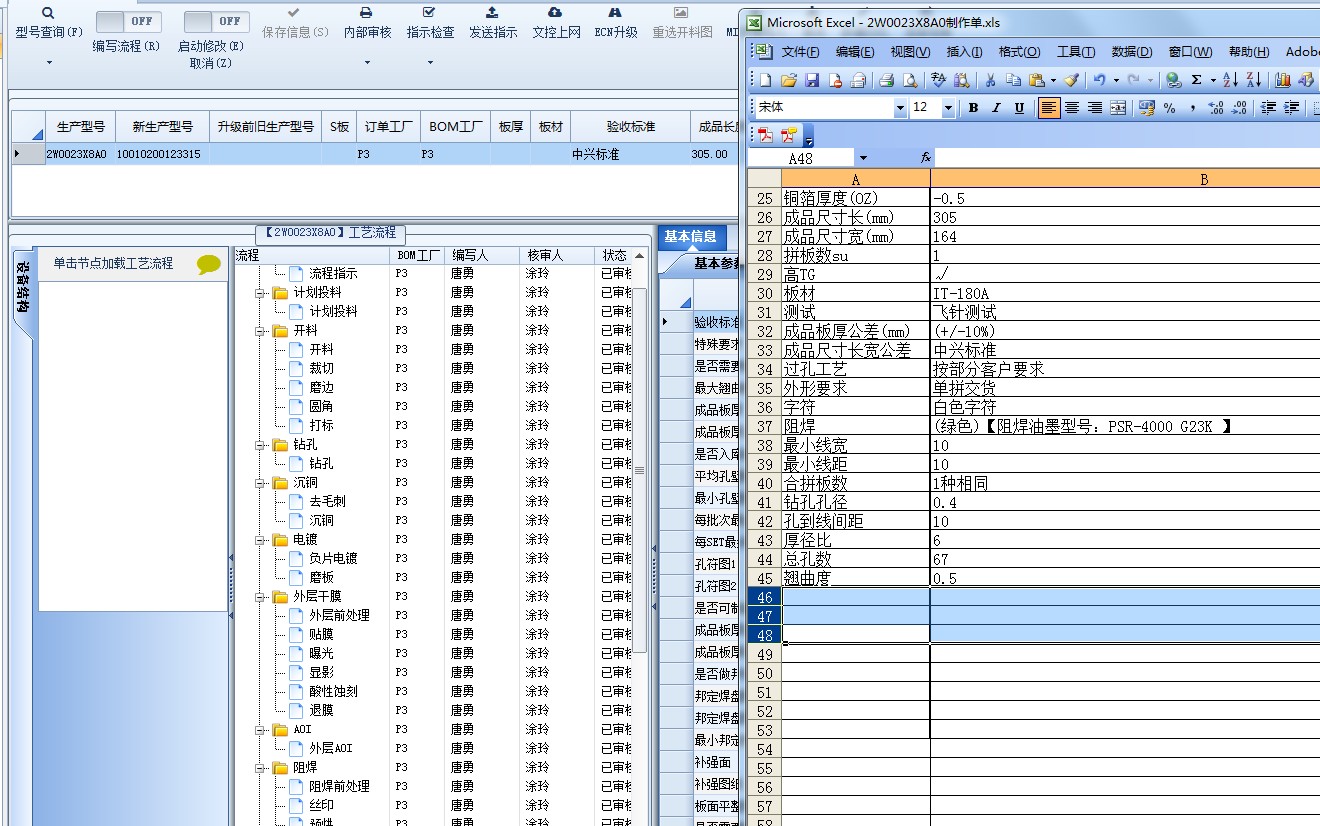Screen dimensions: 1320x826
Task: Click Excel AutoSum sigma icon
Action: (x=1196, y=80)
